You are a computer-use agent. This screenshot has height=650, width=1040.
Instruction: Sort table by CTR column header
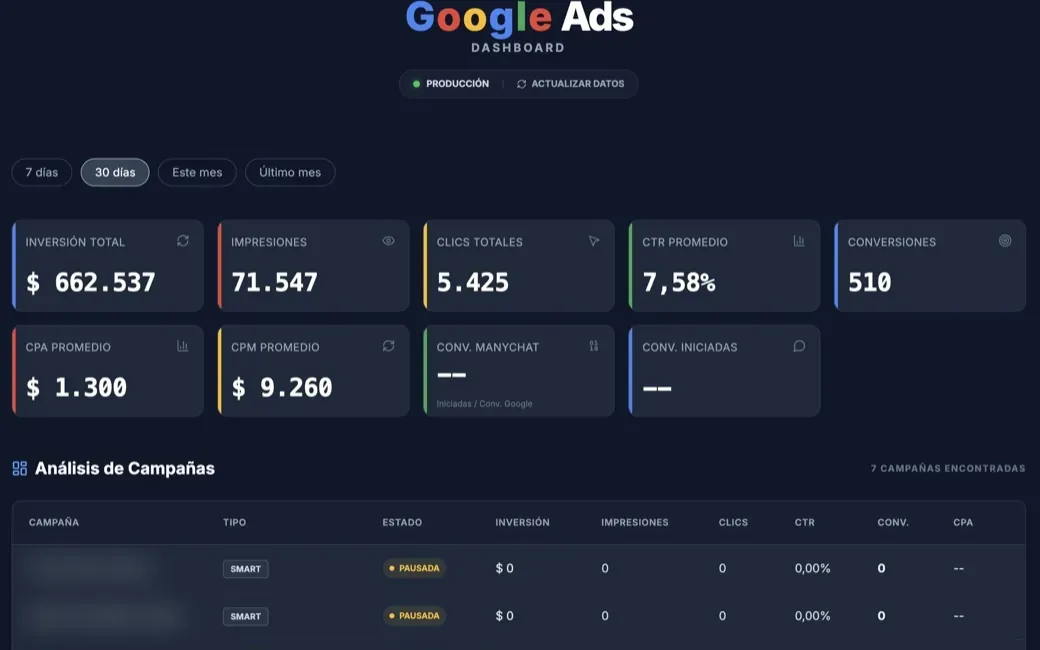[805, 522]
